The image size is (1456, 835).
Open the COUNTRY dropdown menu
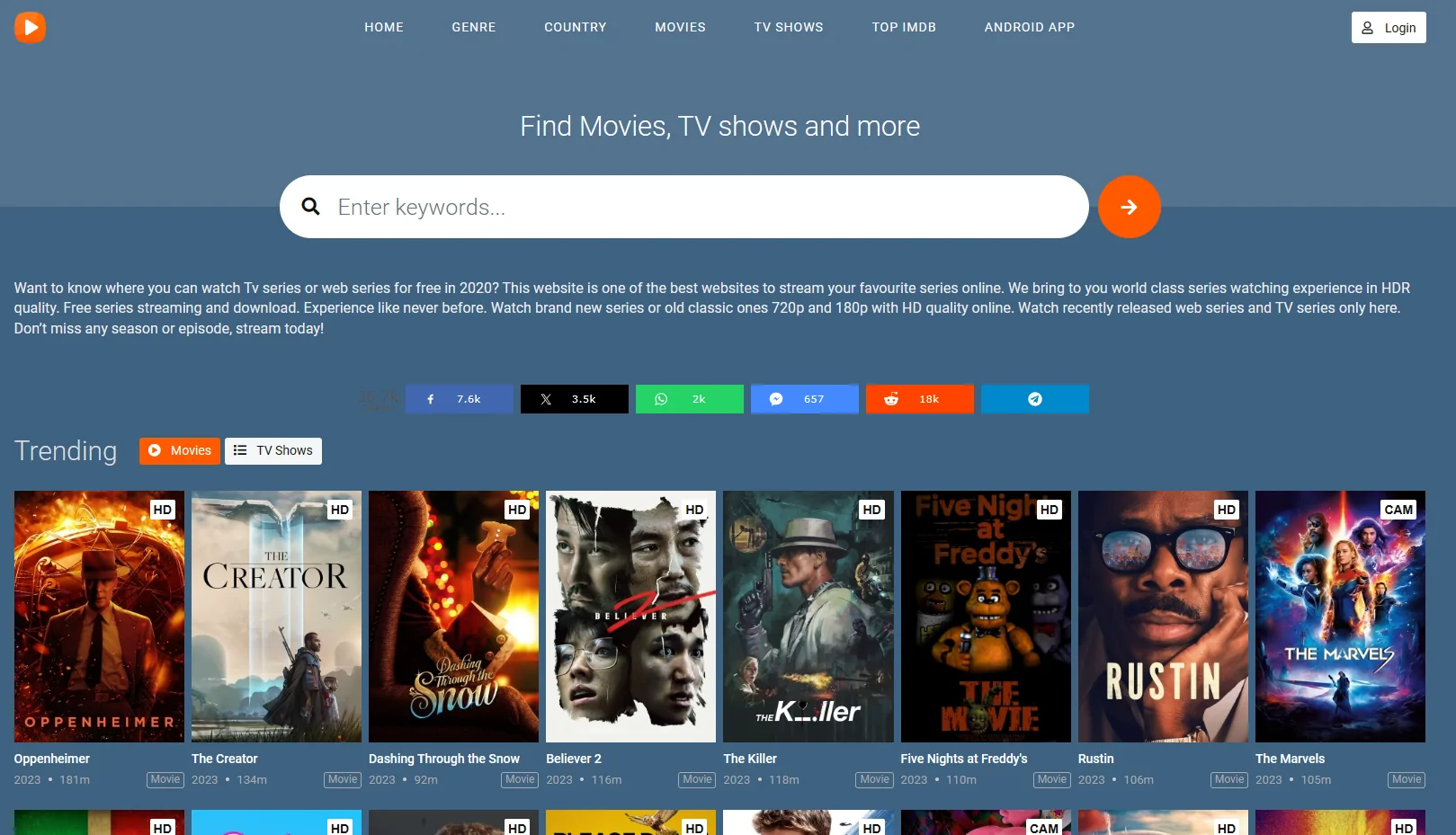575,27
